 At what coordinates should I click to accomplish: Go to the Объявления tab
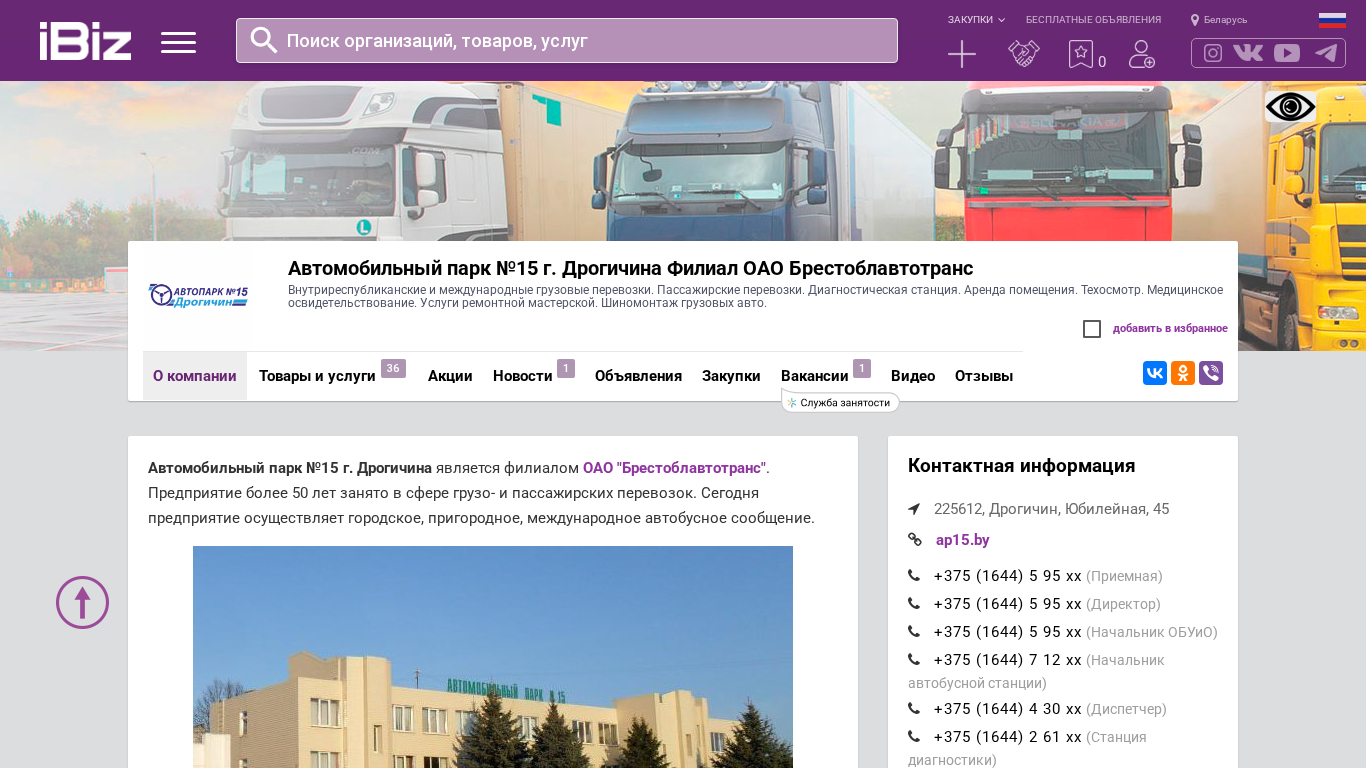coord(638,376)
